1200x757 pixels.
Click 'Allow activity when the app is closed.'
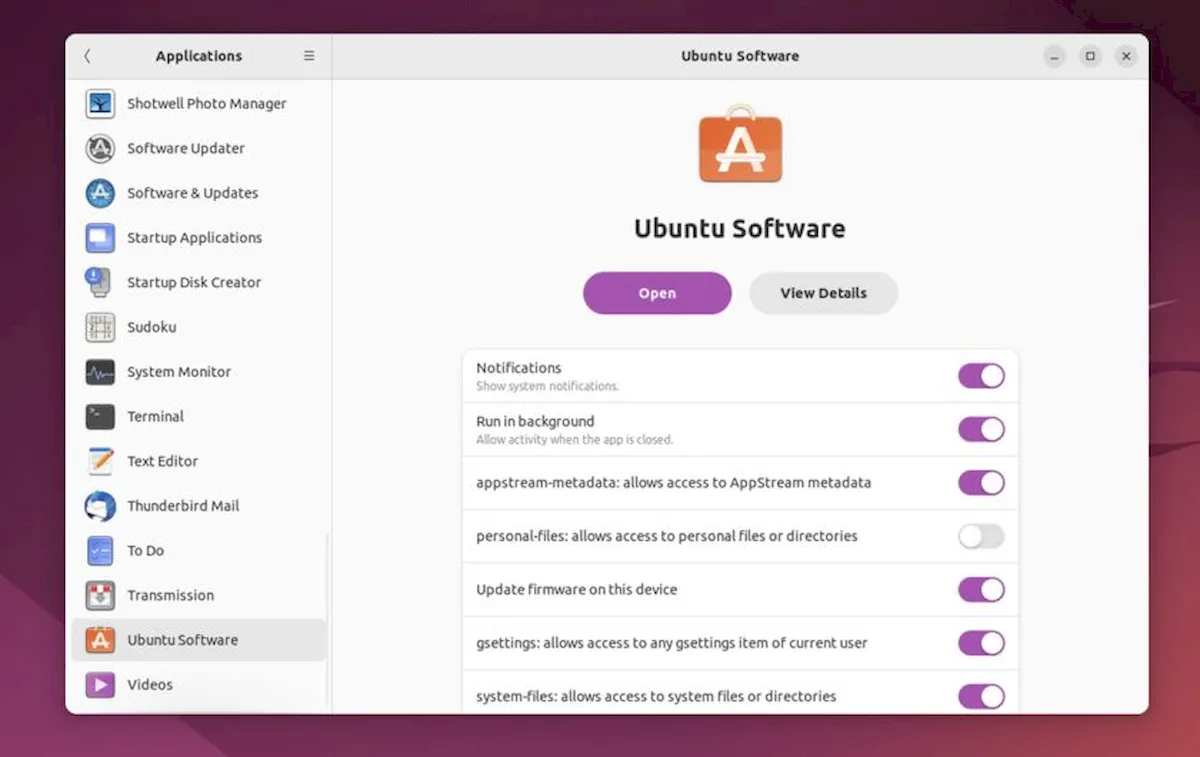pyautogui.click(x=575, y=440)
